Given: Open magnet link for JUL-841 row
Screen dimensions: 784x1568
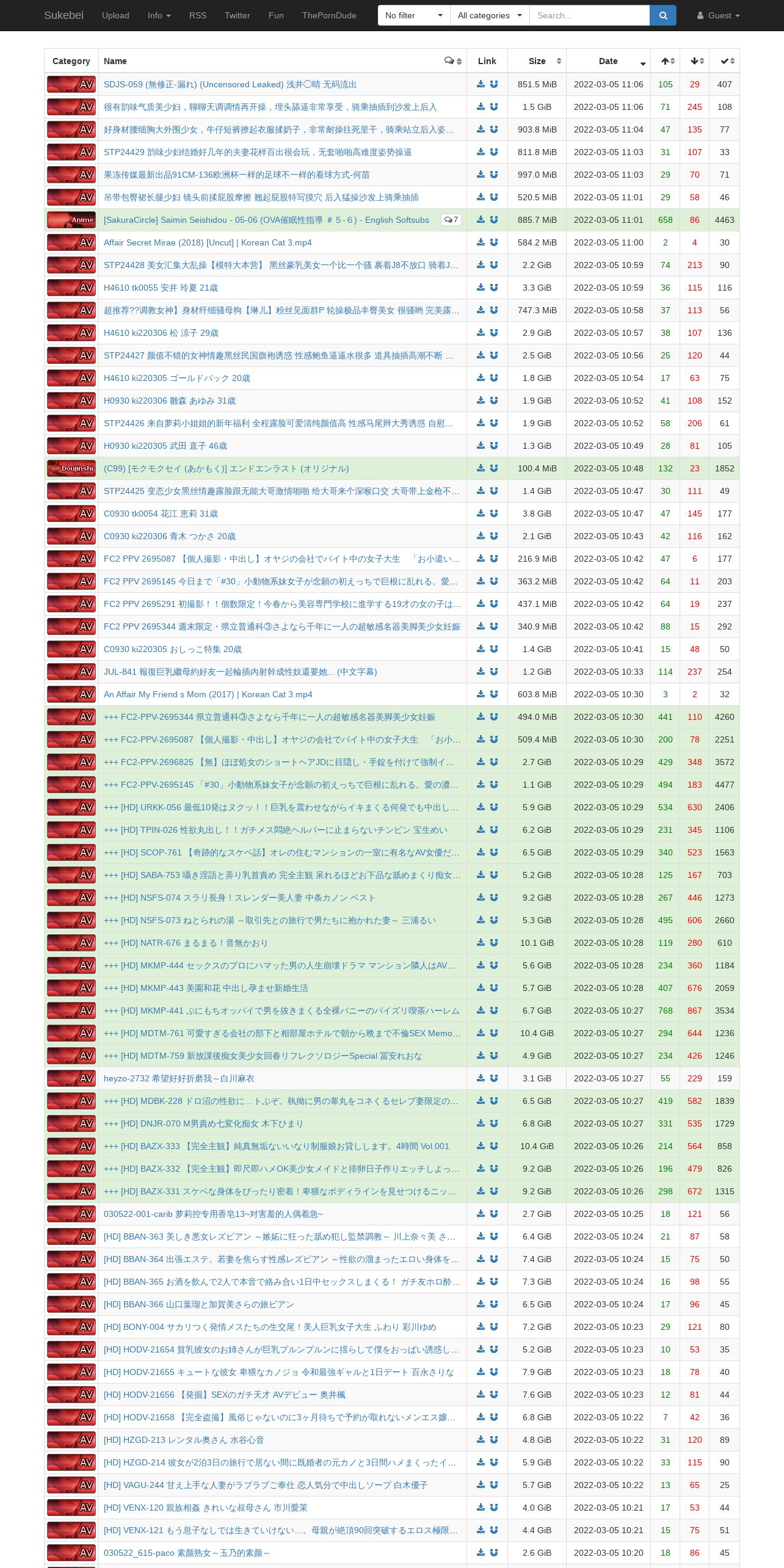Looking at the screenshot, I should coord(494,672).
